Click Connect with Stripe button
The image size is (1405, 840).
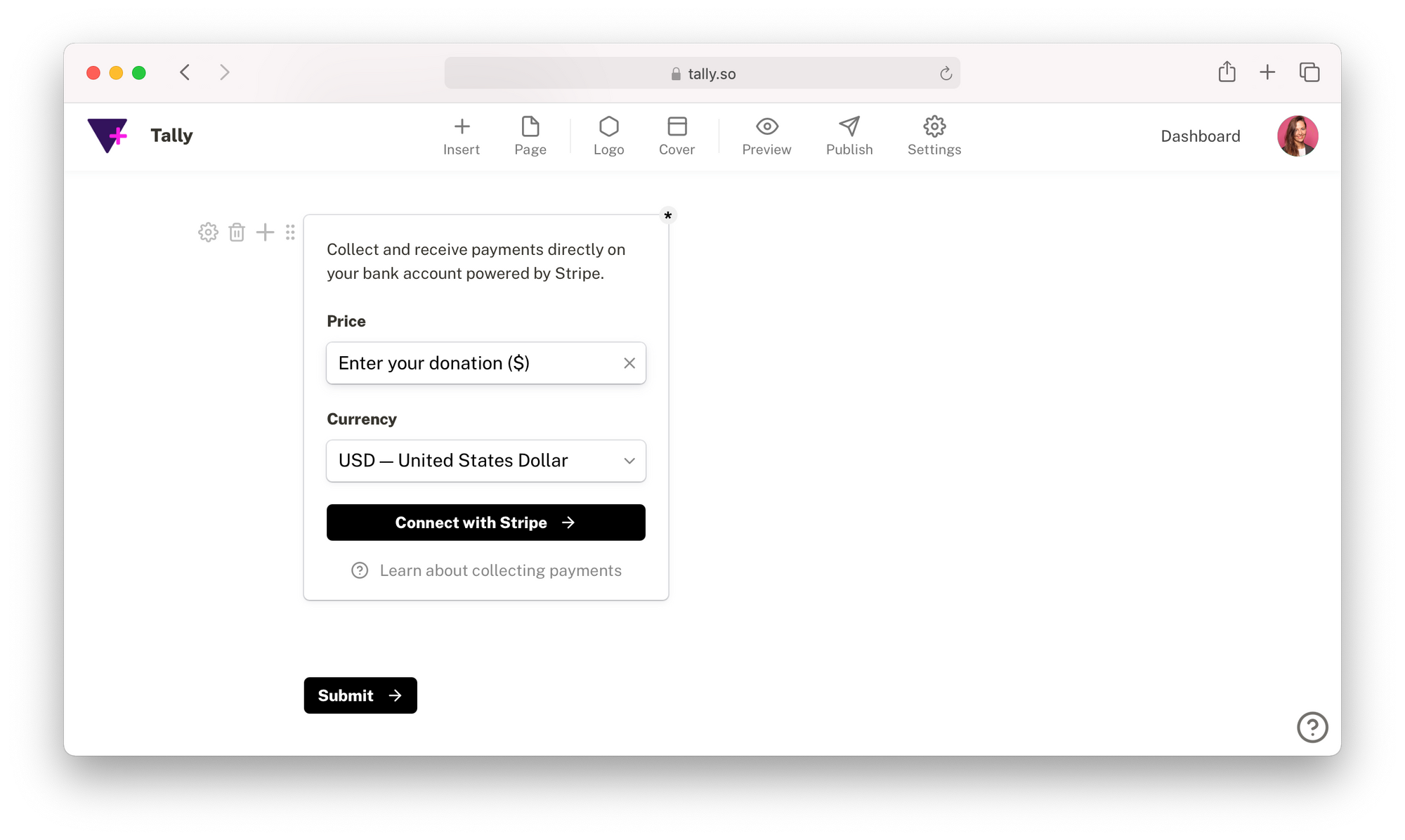tap(486, 523)
